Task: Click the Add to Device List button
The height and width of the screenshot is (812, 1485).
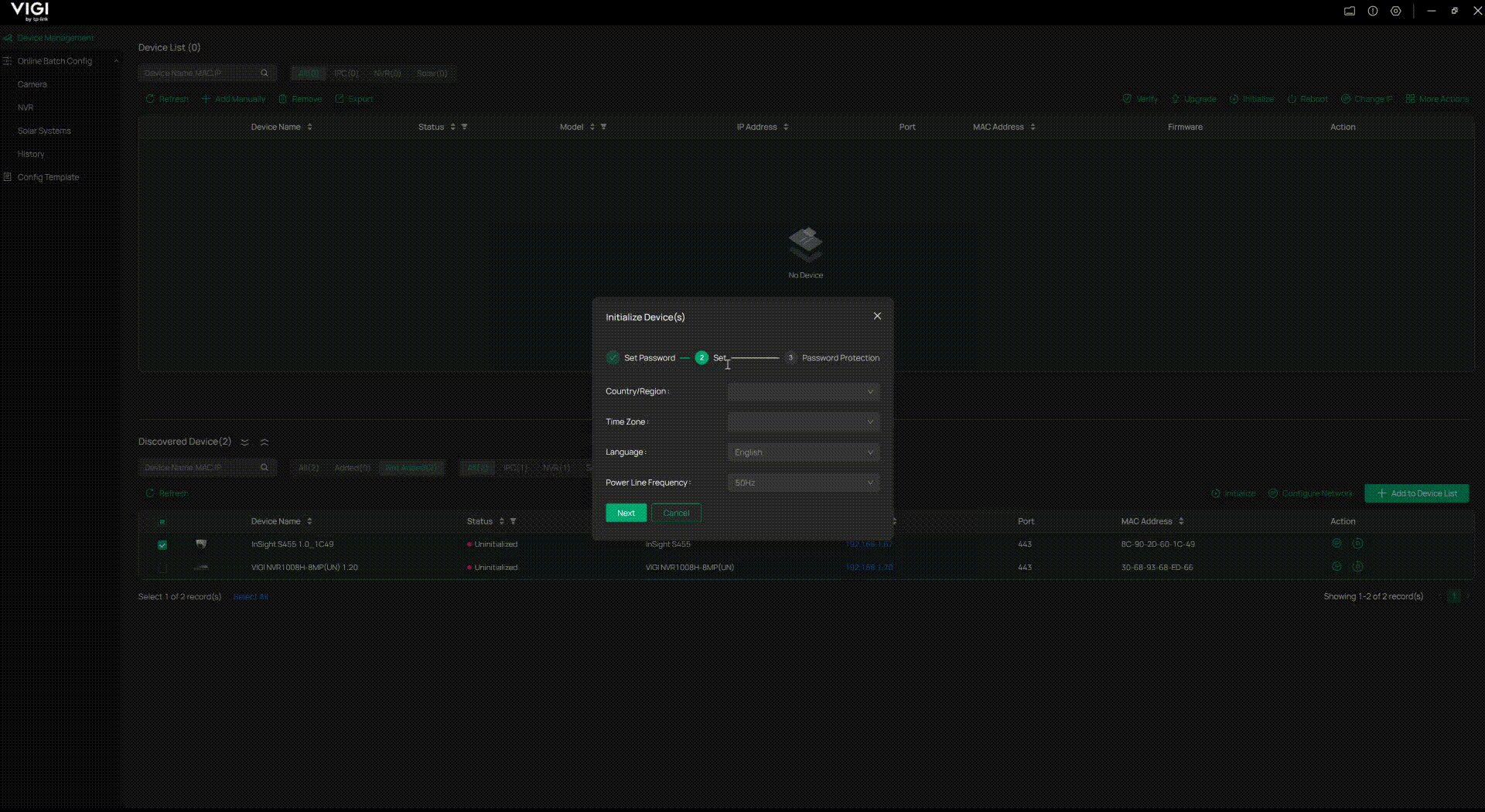Action: (x=1416, y=493)
